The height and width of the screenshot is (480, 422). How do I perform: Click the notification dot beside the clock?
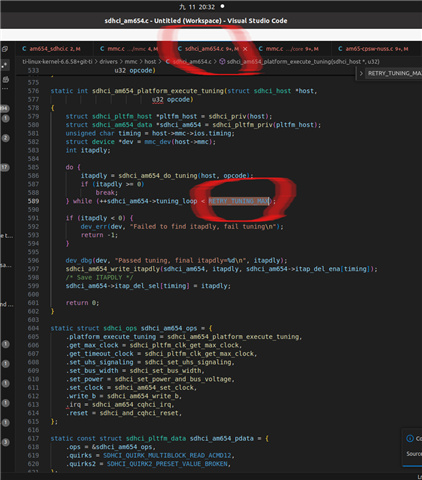pyautogui.click(x=222, y=6)
